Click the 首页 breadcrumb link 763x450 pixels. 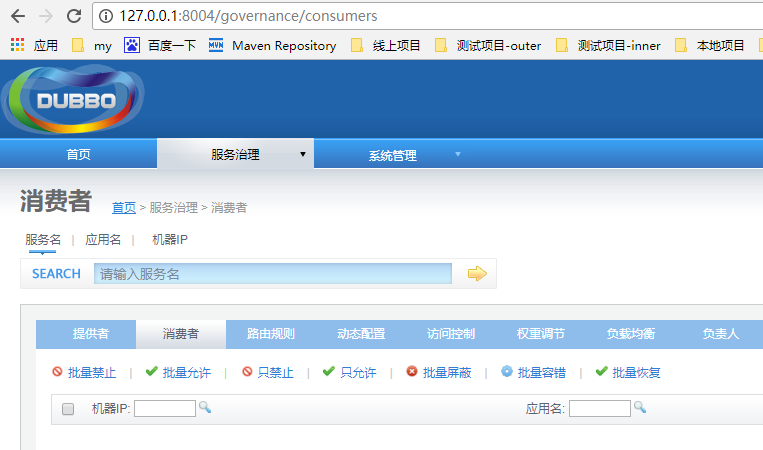124,208
